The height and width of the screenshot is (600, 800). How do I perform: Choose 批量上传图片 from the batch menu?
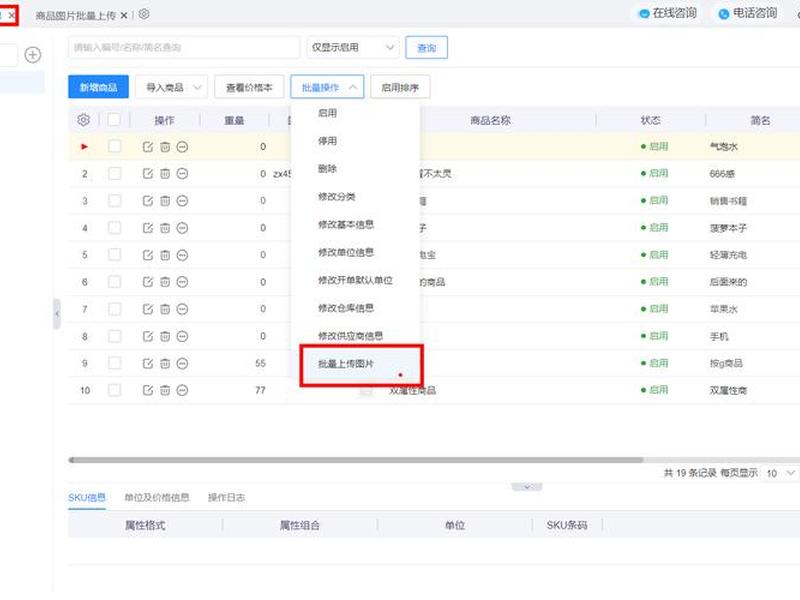(x=345, y=364)
